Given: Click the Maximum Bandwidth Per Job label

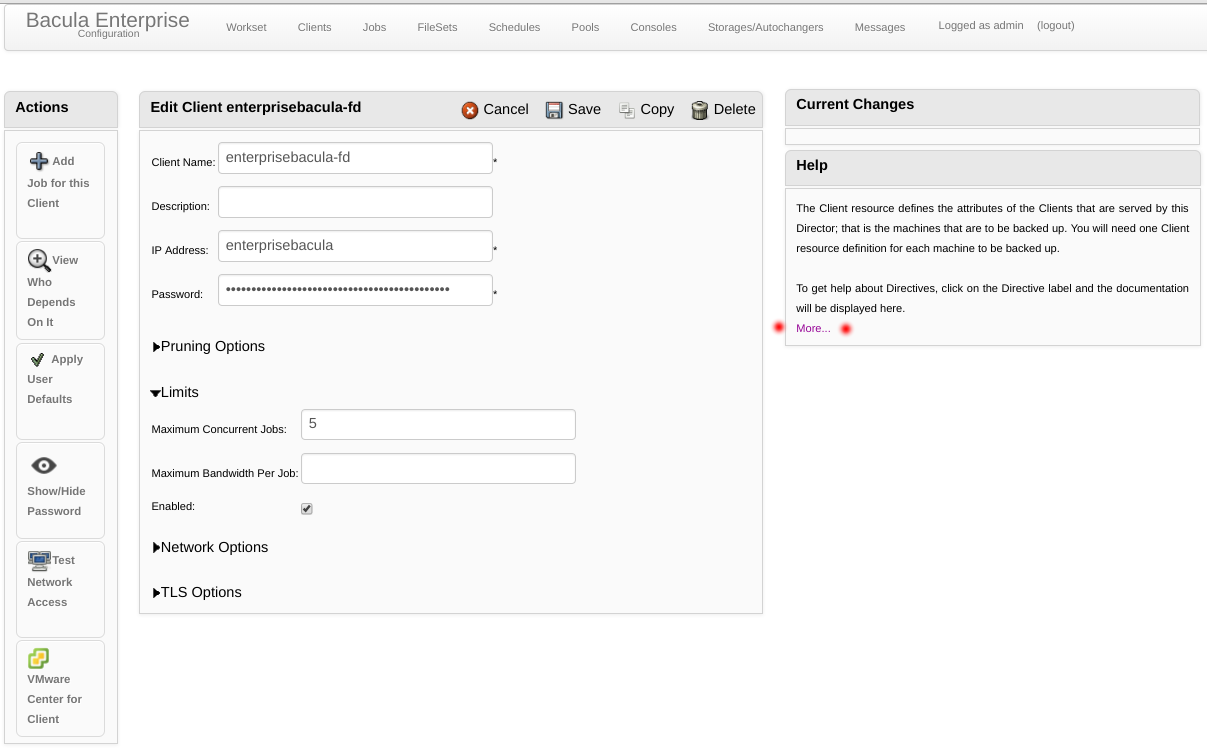Looking at the screenshot, I should [x=225, y=473].
